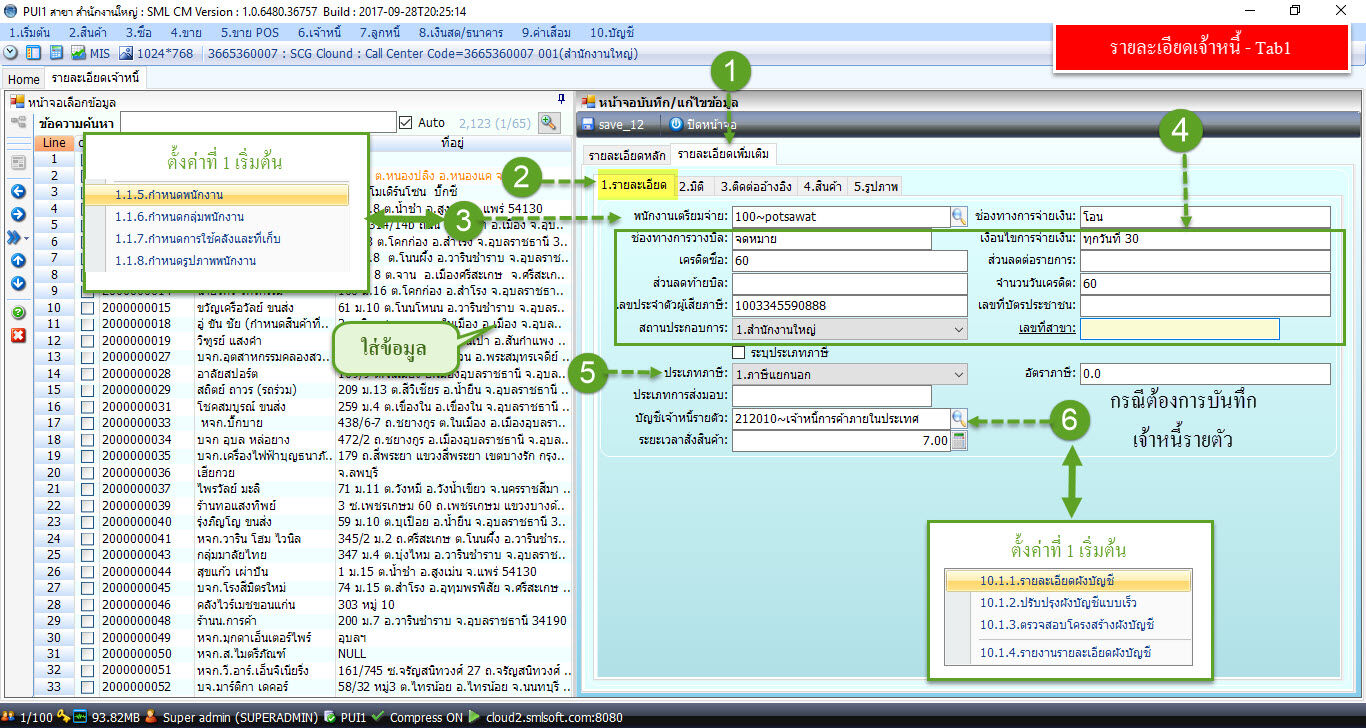
Task: Click the panel layout icon in toolbar
Action: pyautogui.click(x=33, y=53)
